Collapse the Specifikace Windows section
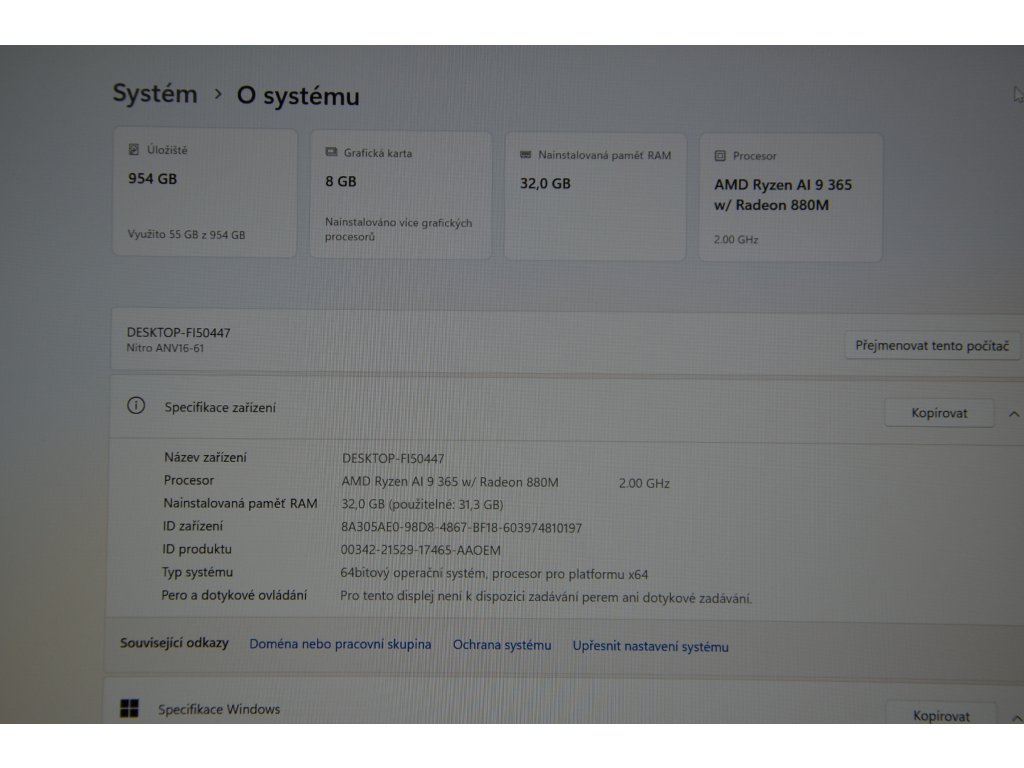This screenshot has height=768, width=1024. 1016,717
